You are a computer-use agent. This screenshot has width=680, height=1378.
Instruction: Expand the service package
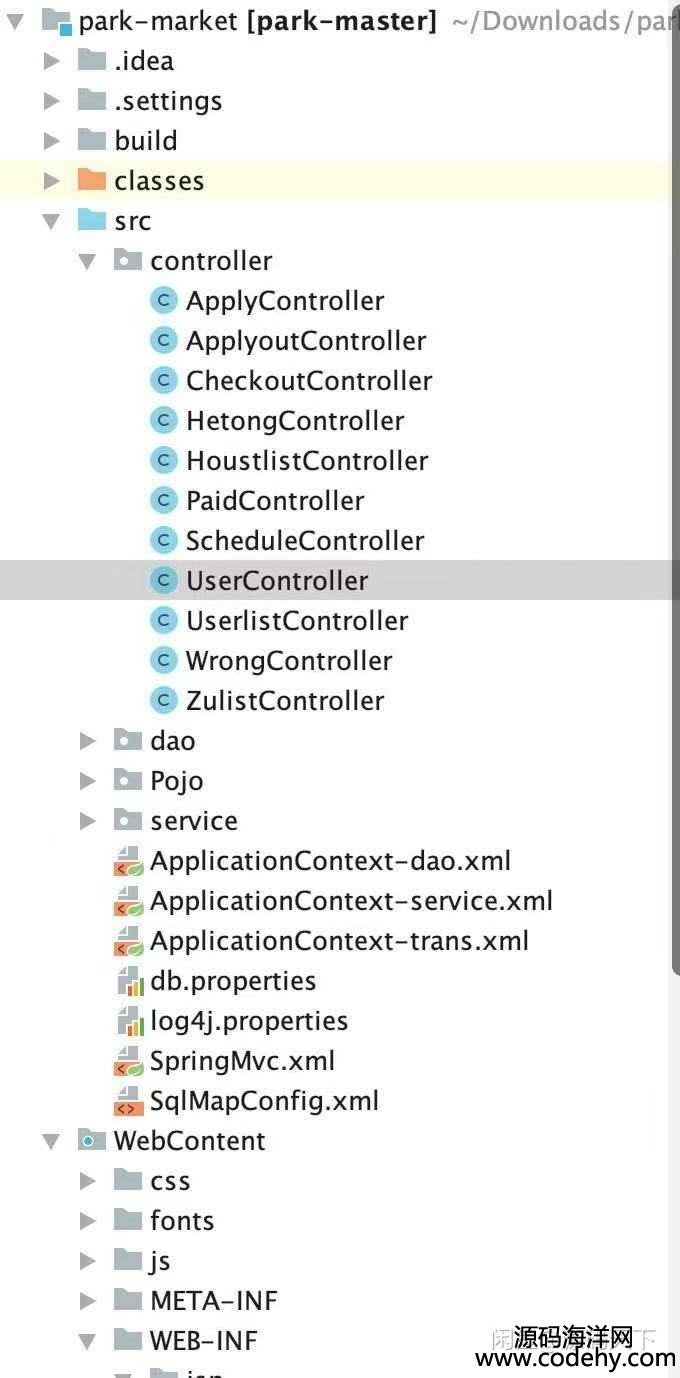88,821
